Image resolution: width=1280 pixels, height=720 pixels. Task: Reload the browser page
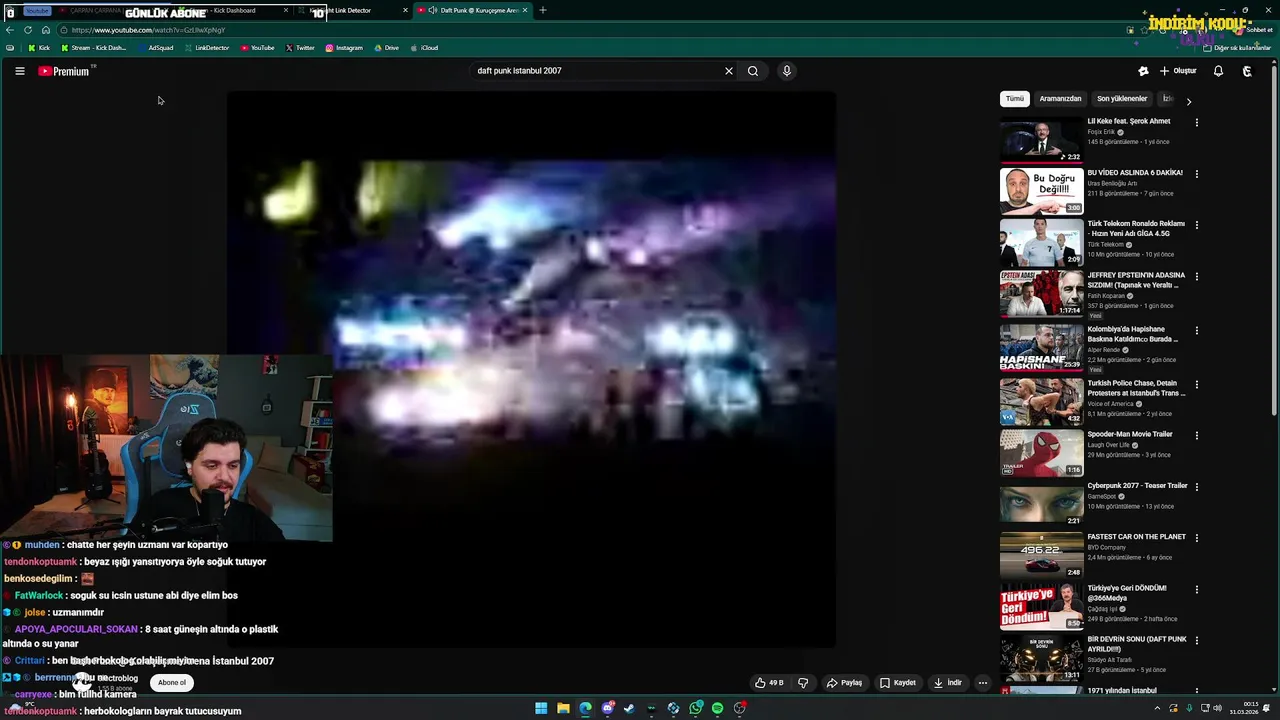[x=28, y=30]
